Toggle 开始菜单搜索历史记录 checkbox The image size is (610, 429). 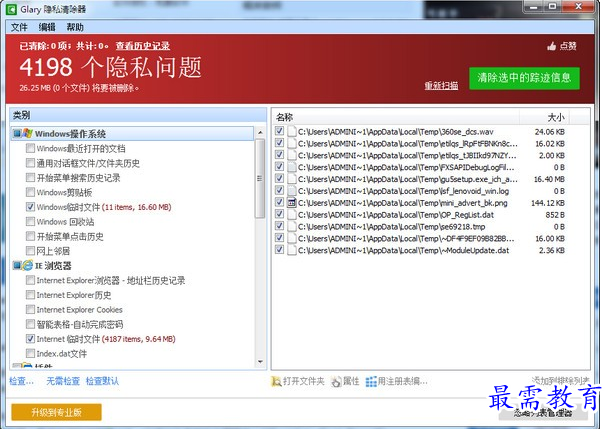[30, 177]
